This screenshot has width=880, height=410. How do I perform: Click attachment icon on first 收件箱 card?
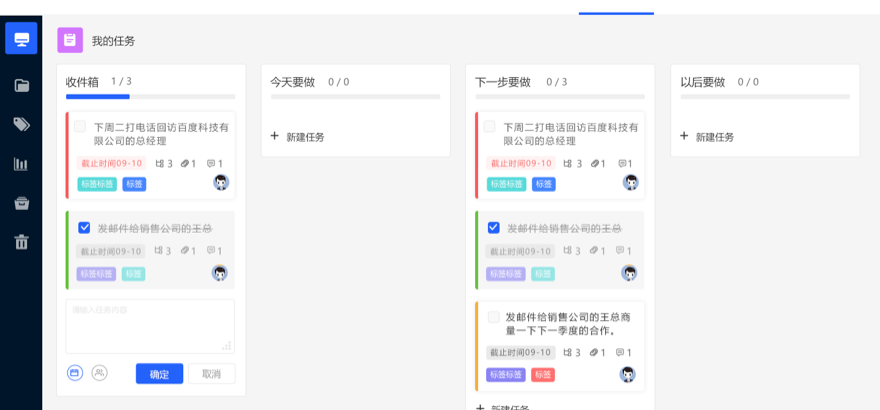[x=185, y=164]
